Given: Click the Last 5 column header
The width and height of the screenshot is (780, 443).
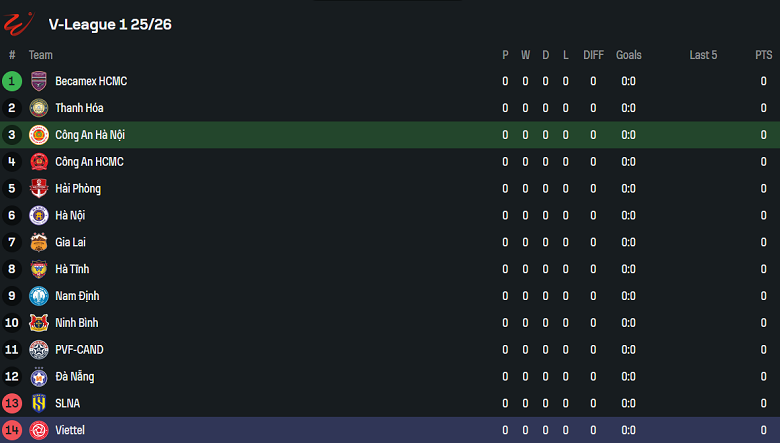Looking at the screenshot, I should coord(703,55).
